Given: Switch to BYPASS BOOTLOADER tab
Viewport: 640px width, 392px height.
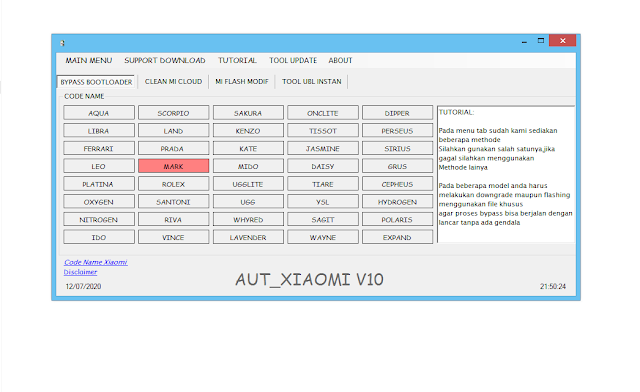Looking at the screenshot, I should (96, 82).
